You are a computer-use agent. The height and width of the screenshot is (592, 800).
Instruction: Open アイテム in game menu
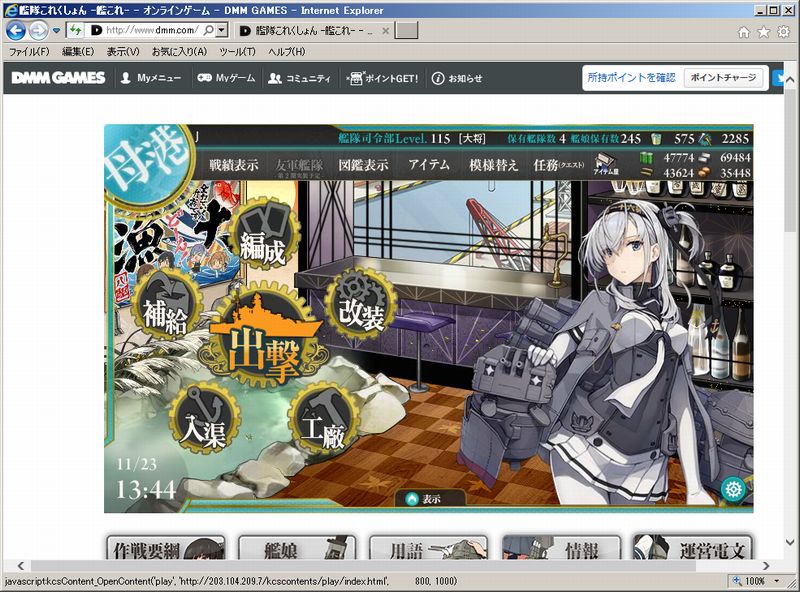[429, 165]
